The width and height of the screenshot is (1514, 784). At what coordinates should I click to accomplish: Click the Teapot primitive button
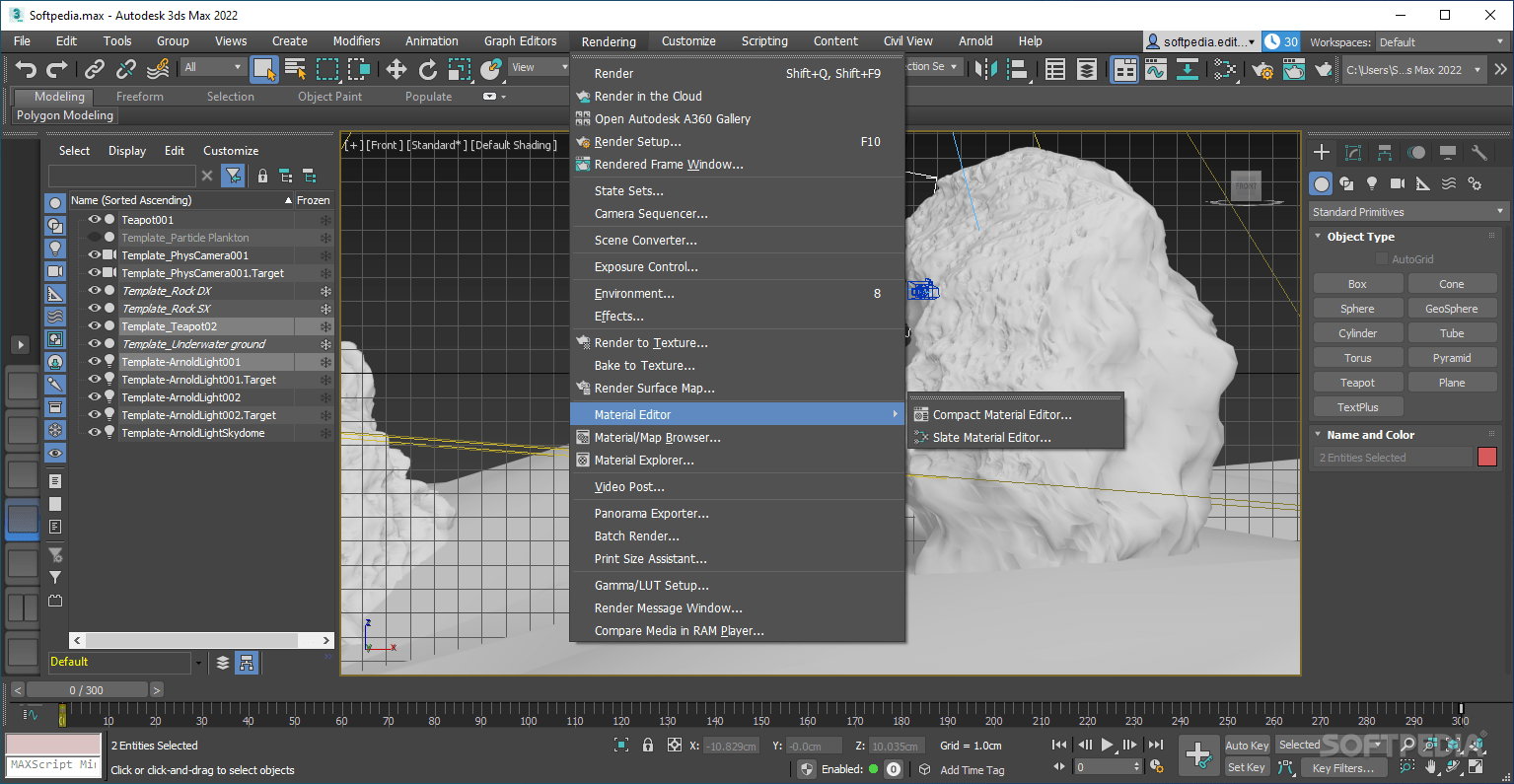tap(1357, 383)
